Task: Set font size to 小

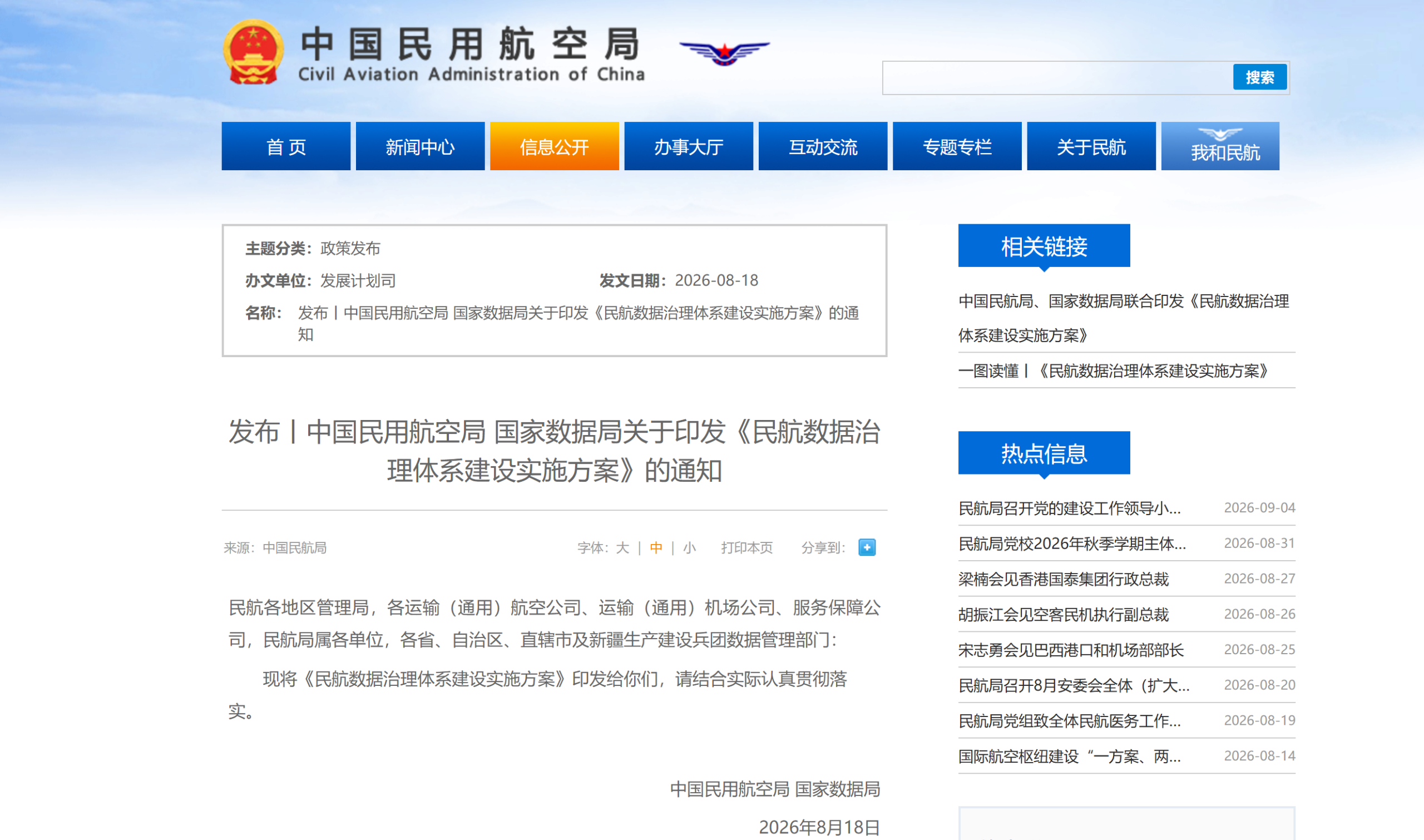Action: [689, 548]
